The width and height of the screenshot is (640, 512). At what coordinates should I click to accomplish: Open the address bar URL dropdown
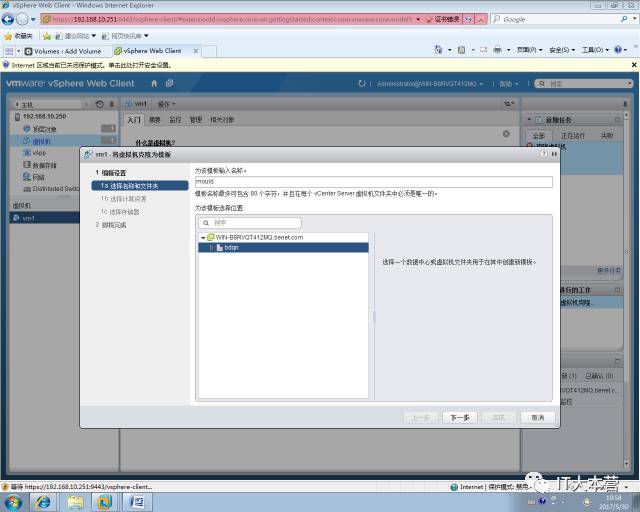pos(418,19)
